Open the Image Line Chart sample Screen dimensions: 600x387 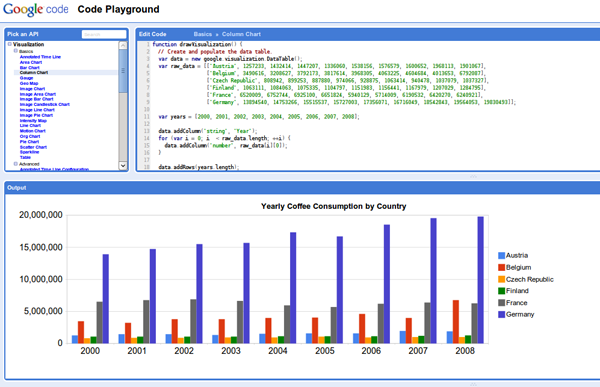coord(38,109)
